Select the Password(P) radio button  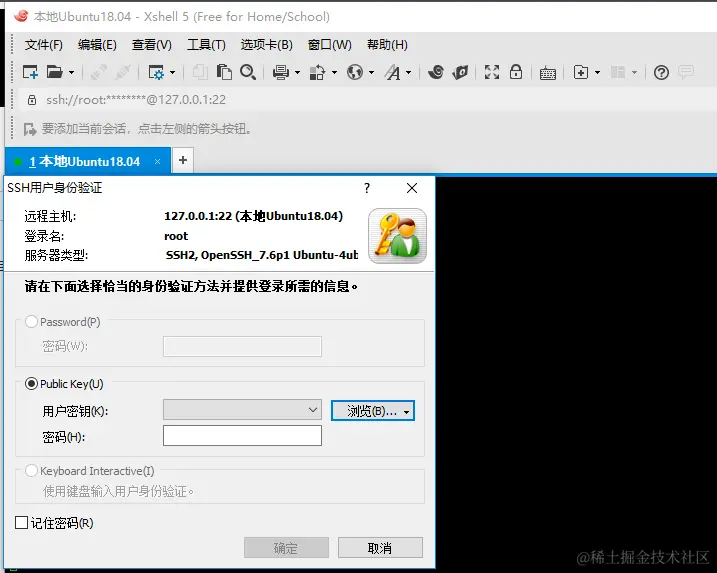[31, 321]
